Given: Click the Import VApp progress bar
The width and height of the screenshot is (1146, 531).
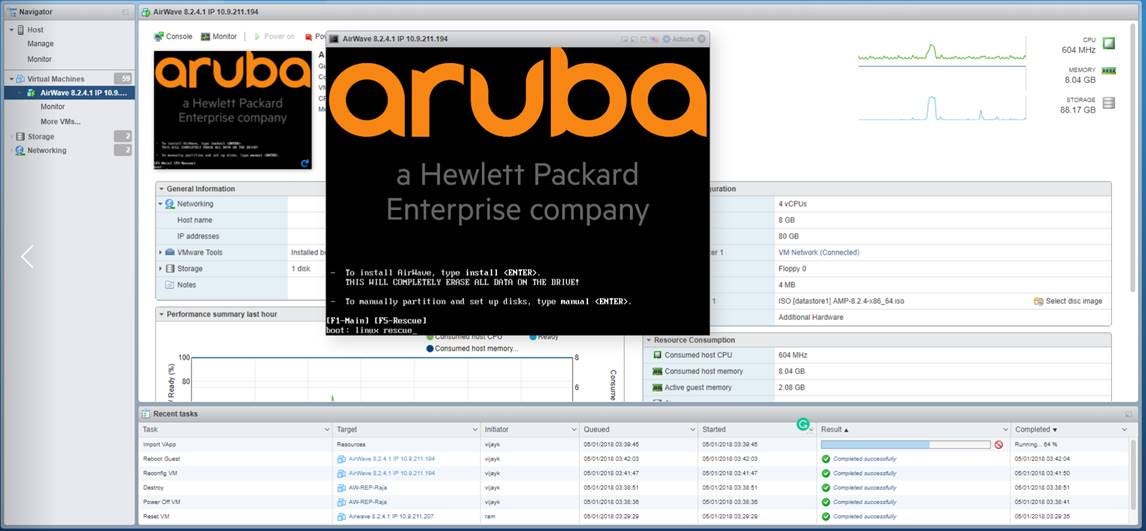Looking at the screenshot, I should pyautogui.click(x=906, y=444).
